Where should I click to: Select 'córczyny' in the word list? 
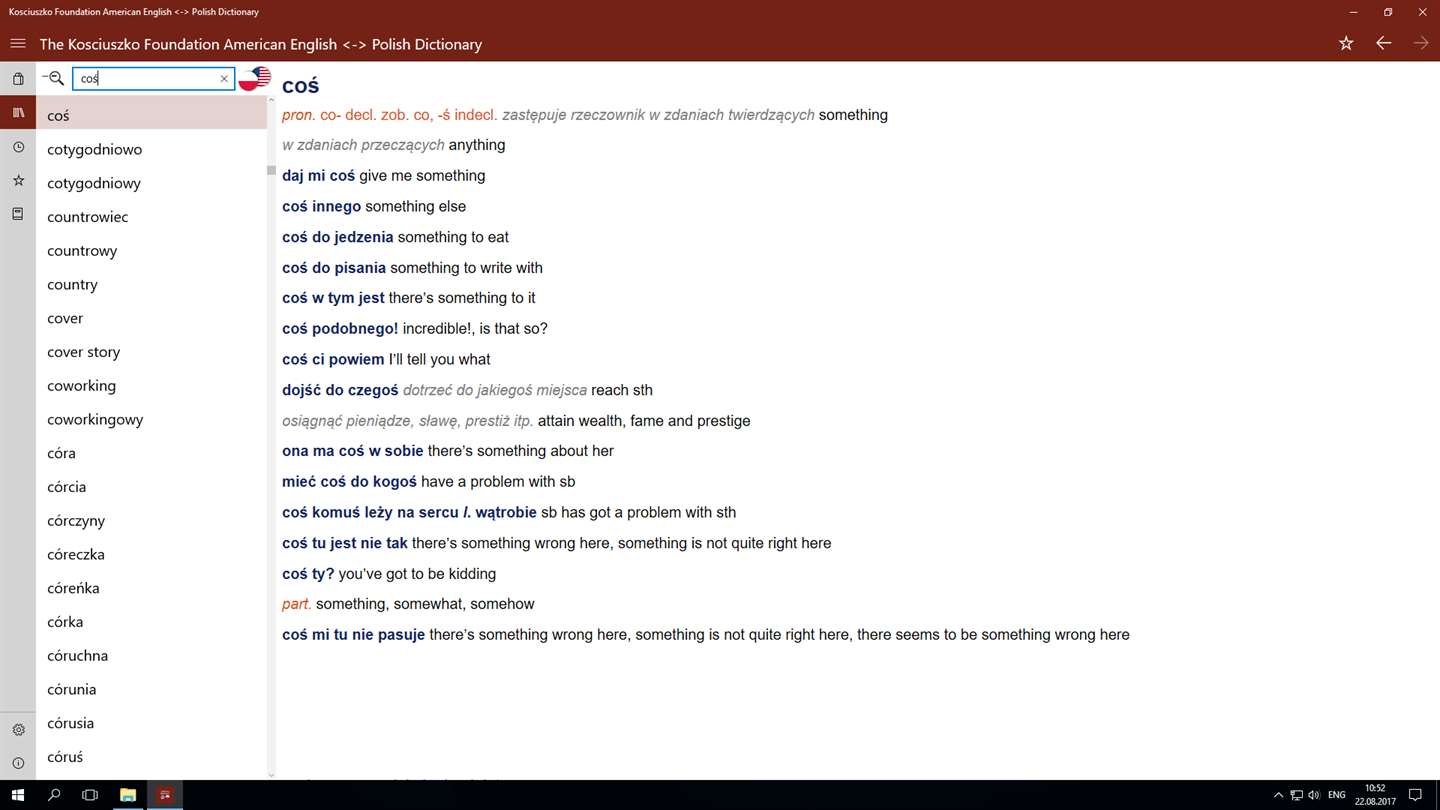point(152,520)
